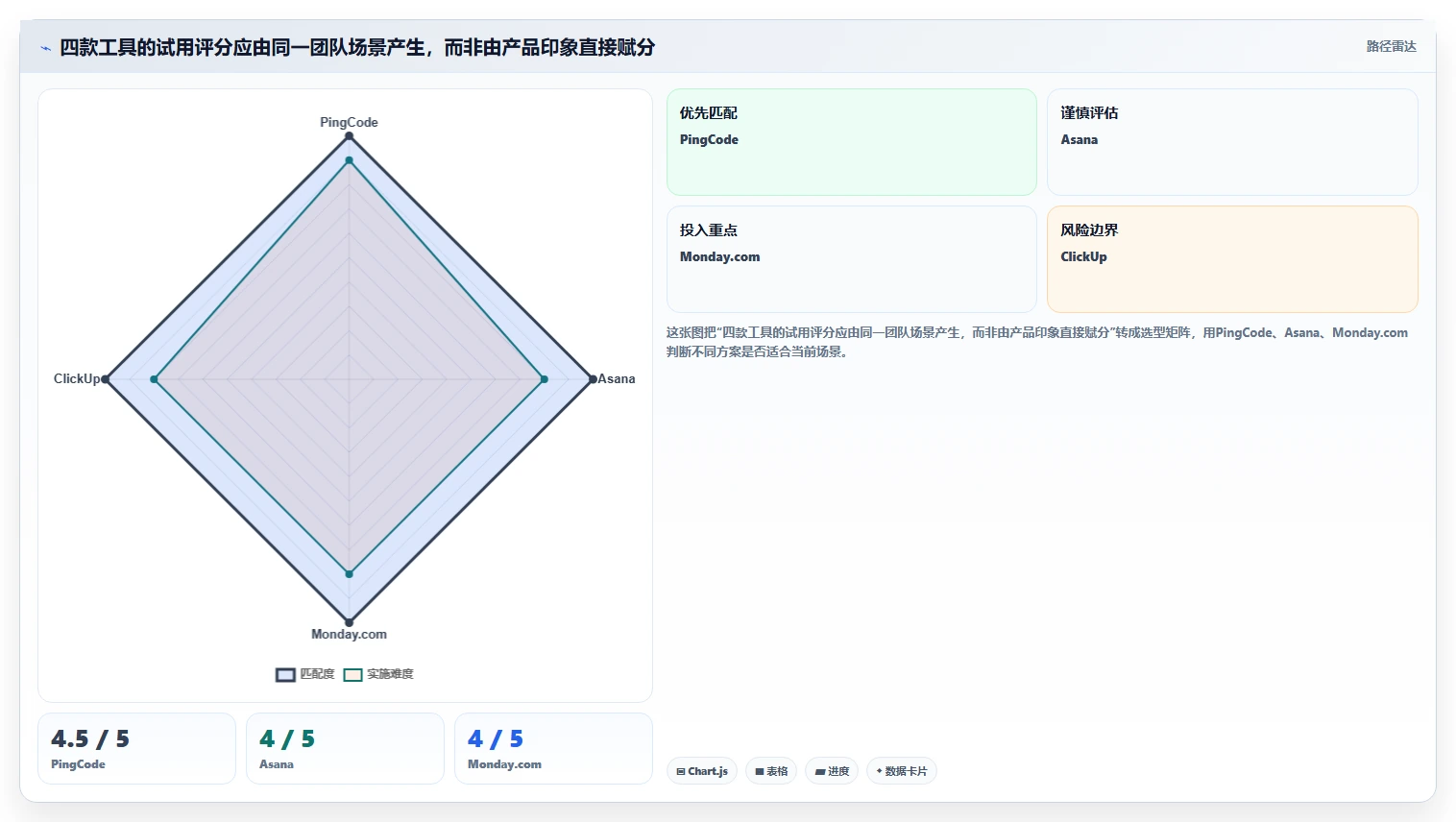1456x822 pixels.
Task: Click the ClickUp axis label on radar chart
Action: (77, 378)
